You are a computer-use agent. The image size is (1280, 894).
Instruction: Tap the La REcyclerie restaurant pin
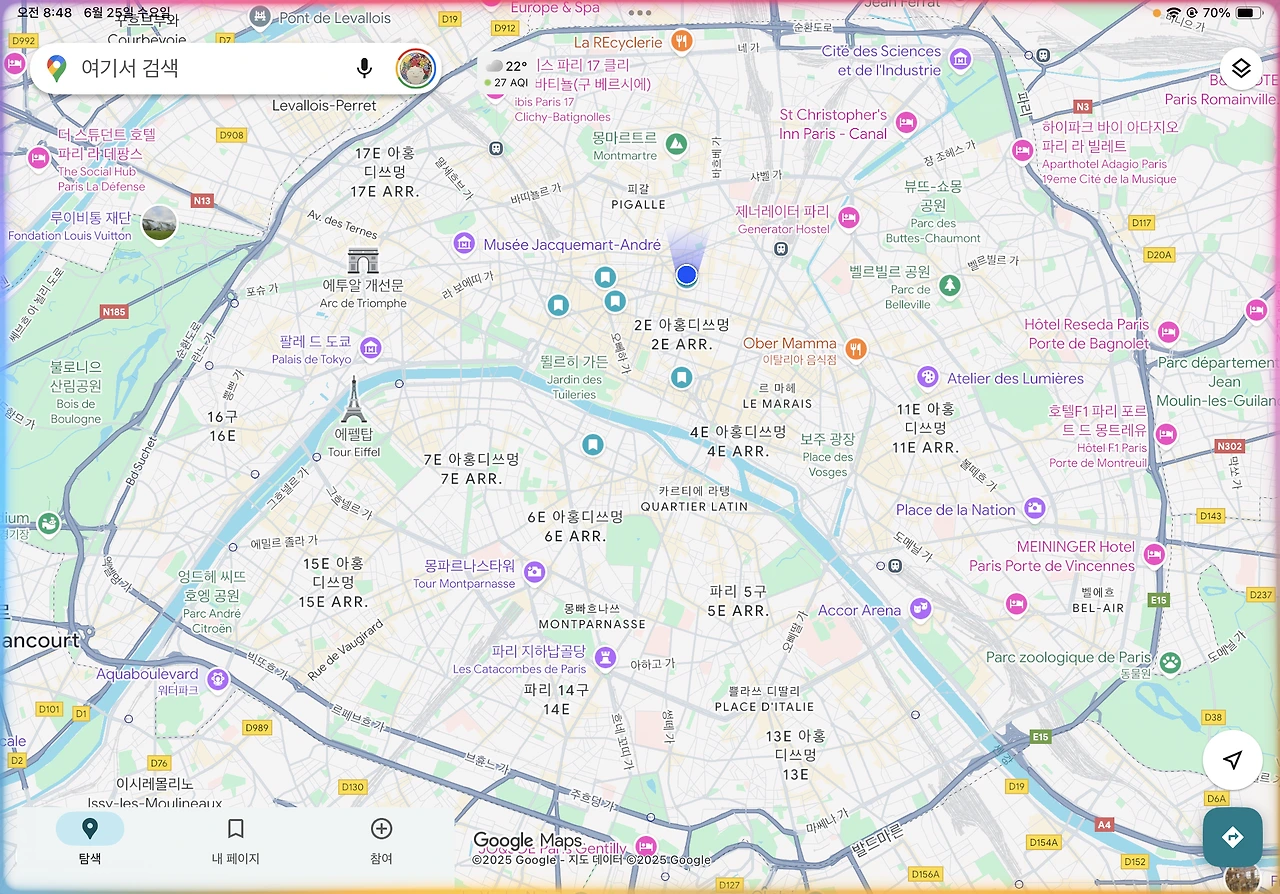(x=682, y=41)
